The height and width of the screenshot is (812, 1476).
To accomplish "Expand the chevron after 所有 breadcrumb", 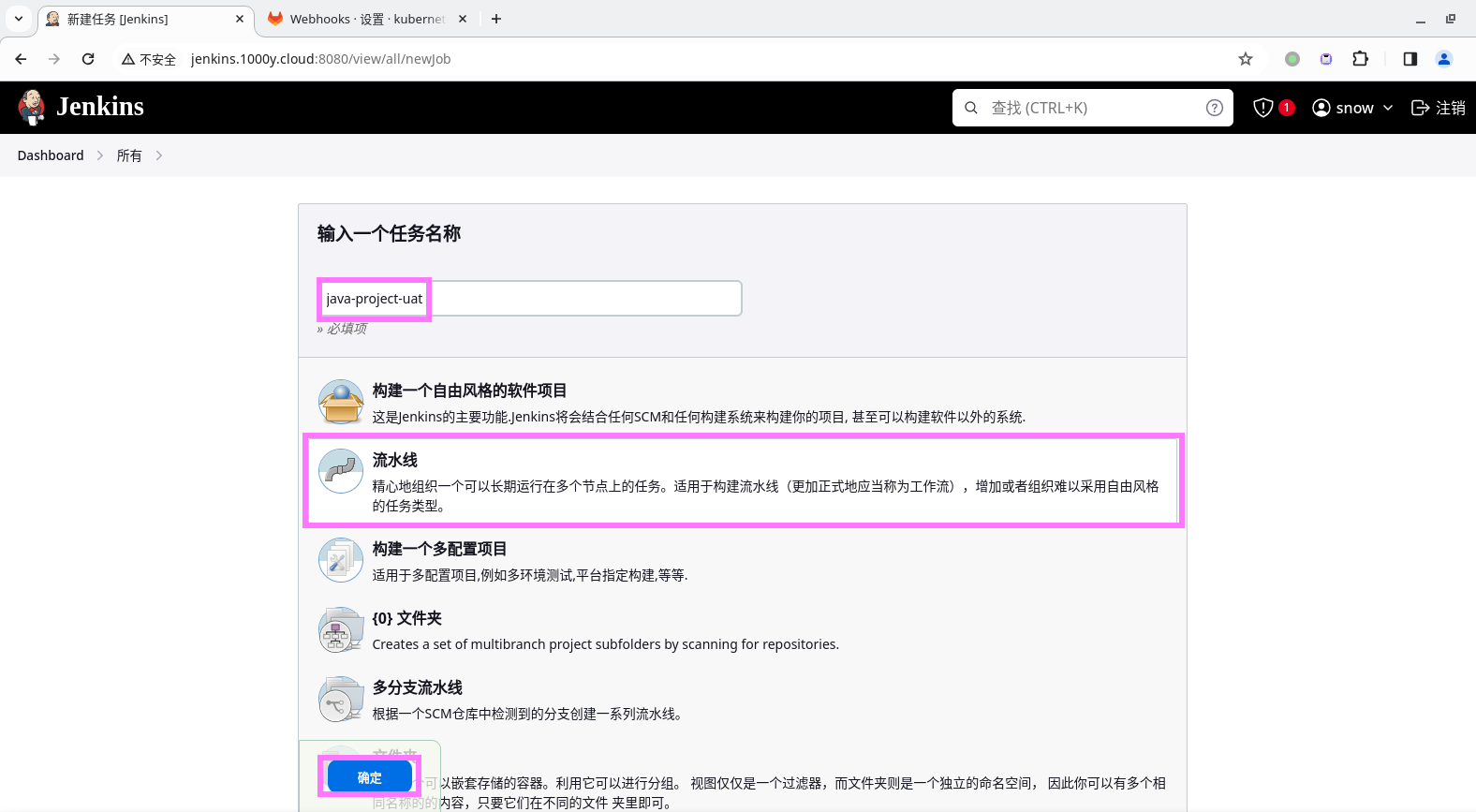I will (159, 155).
